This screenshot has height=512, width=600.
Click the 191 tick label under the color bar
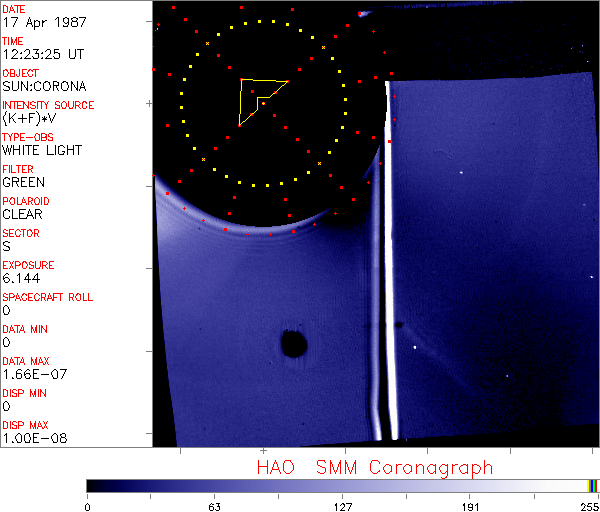[x=470, y=505]
